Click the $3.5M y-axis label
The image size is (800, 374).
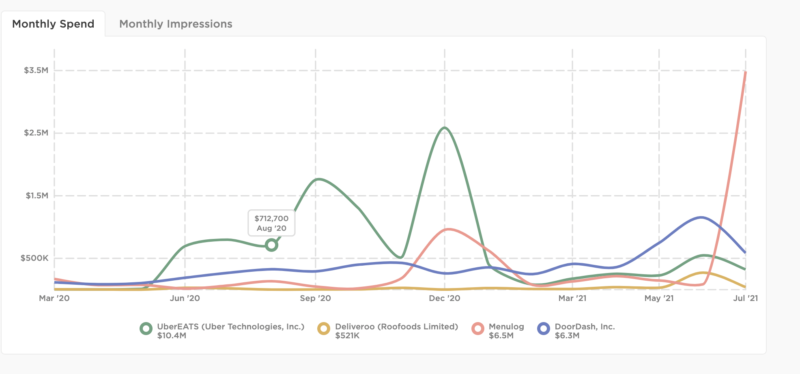[x=36, y=70]
